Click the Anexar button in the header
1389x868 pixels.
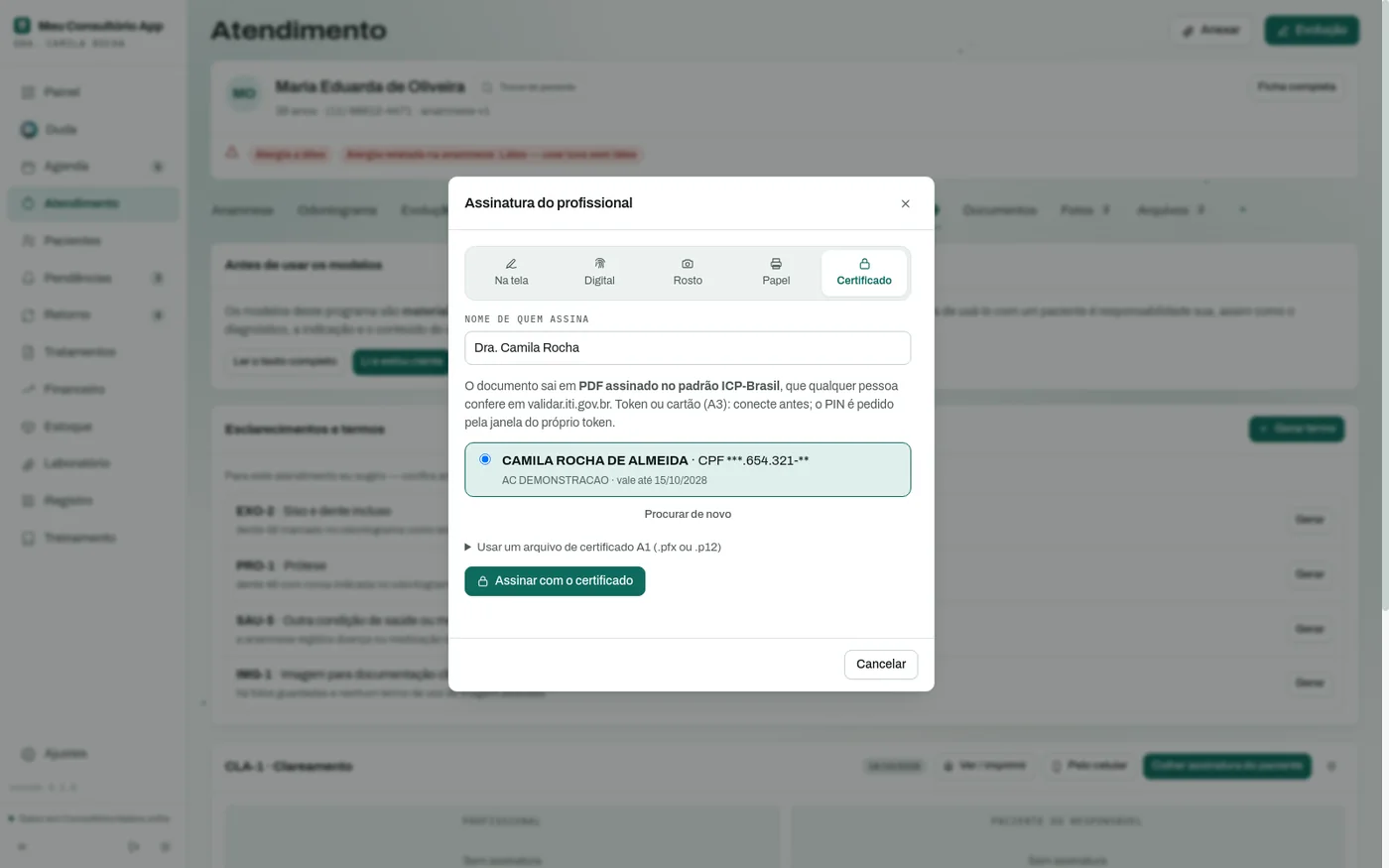tap(1211, 31)
